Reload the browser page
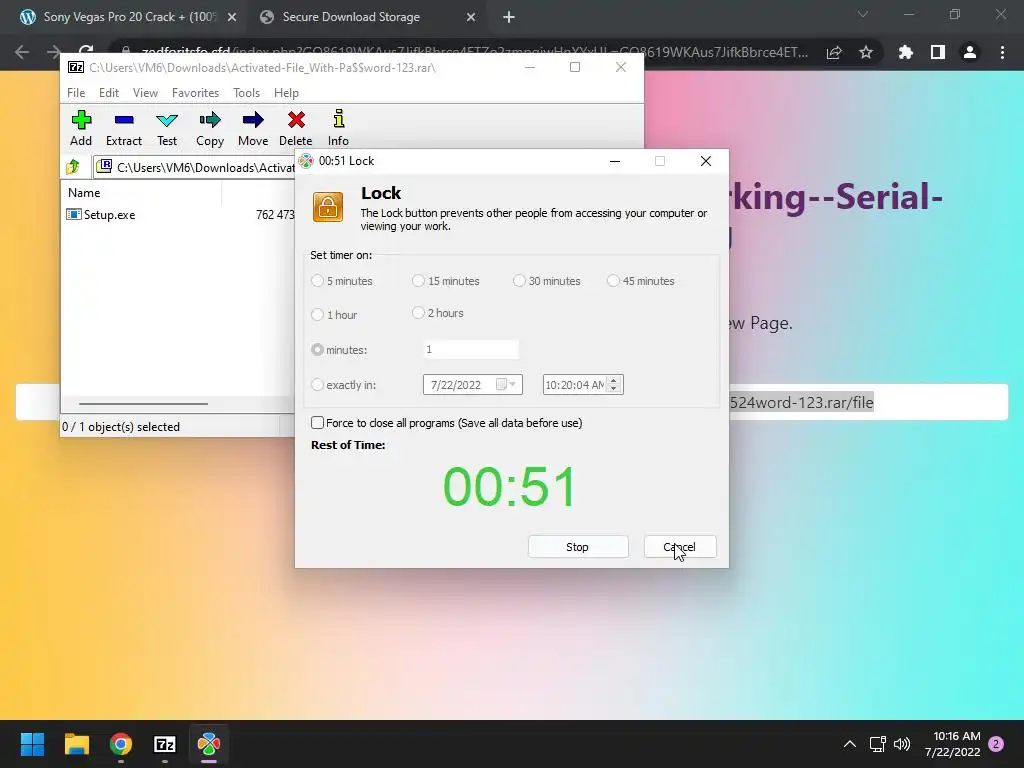1024x768 pixels. point(86,52)
